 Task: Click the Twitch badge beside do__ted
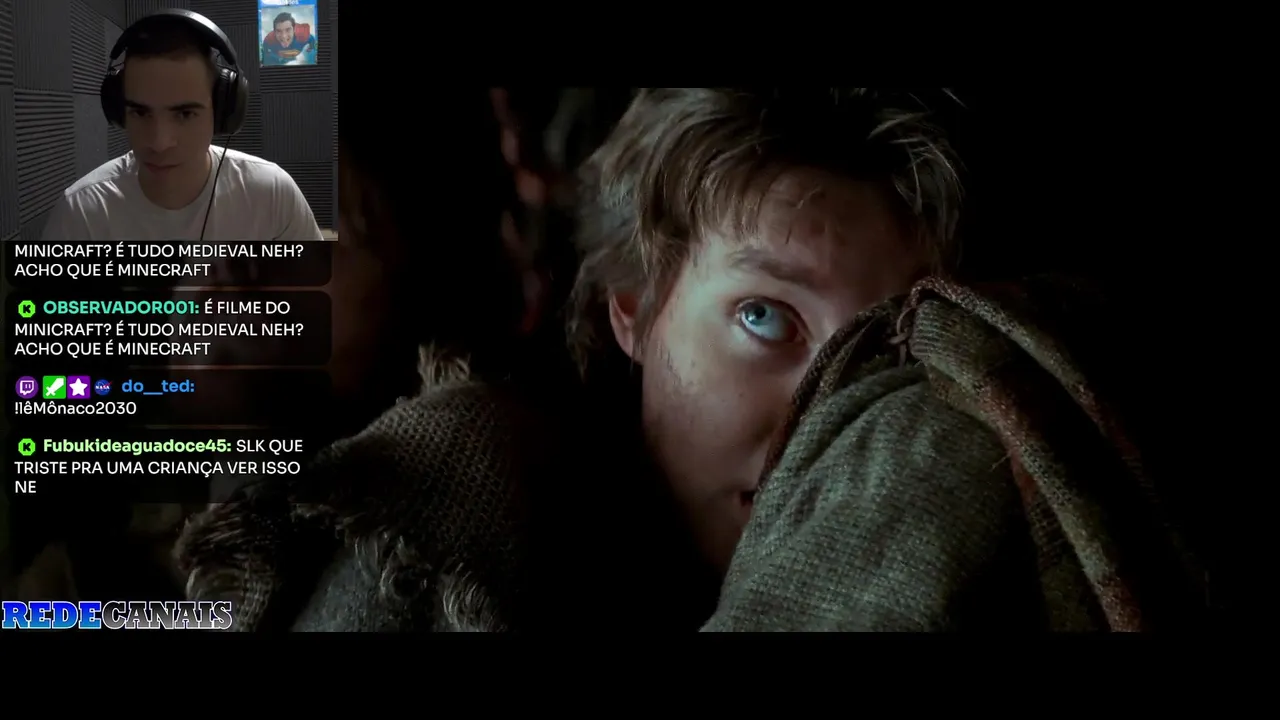(x=27, y=387)
